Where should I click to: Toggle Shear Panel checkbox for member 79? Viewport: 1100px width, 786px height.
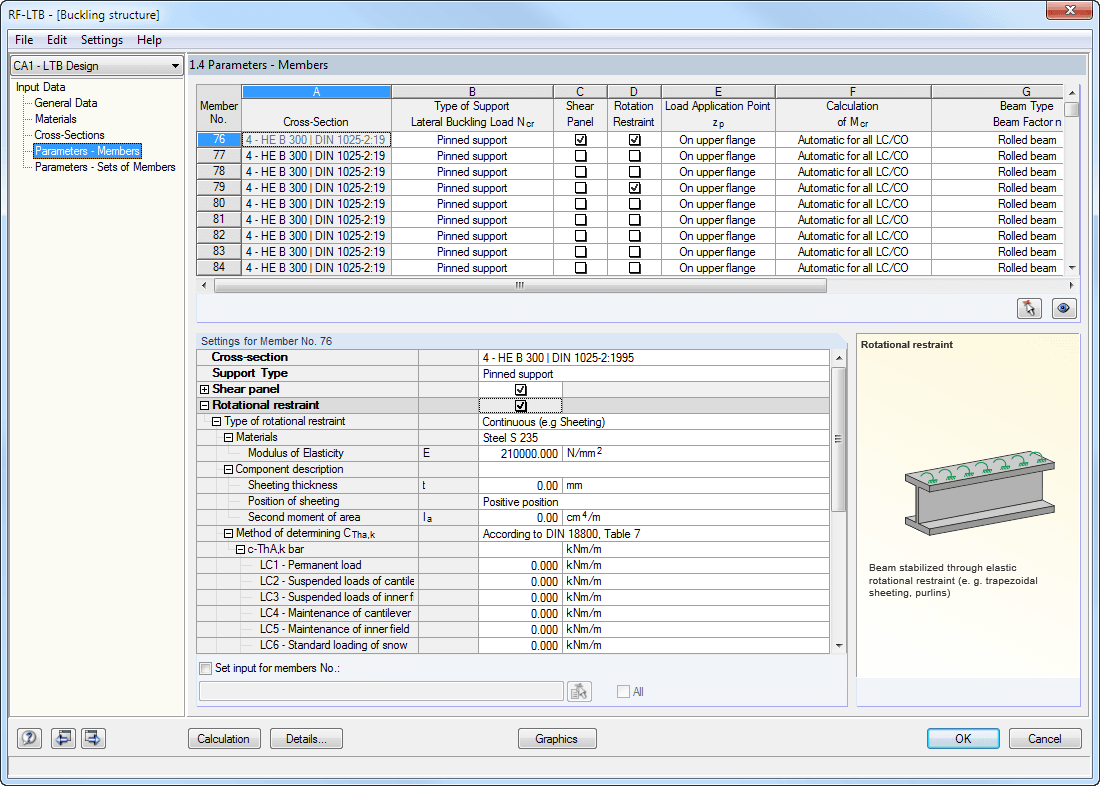coord(580,188)
